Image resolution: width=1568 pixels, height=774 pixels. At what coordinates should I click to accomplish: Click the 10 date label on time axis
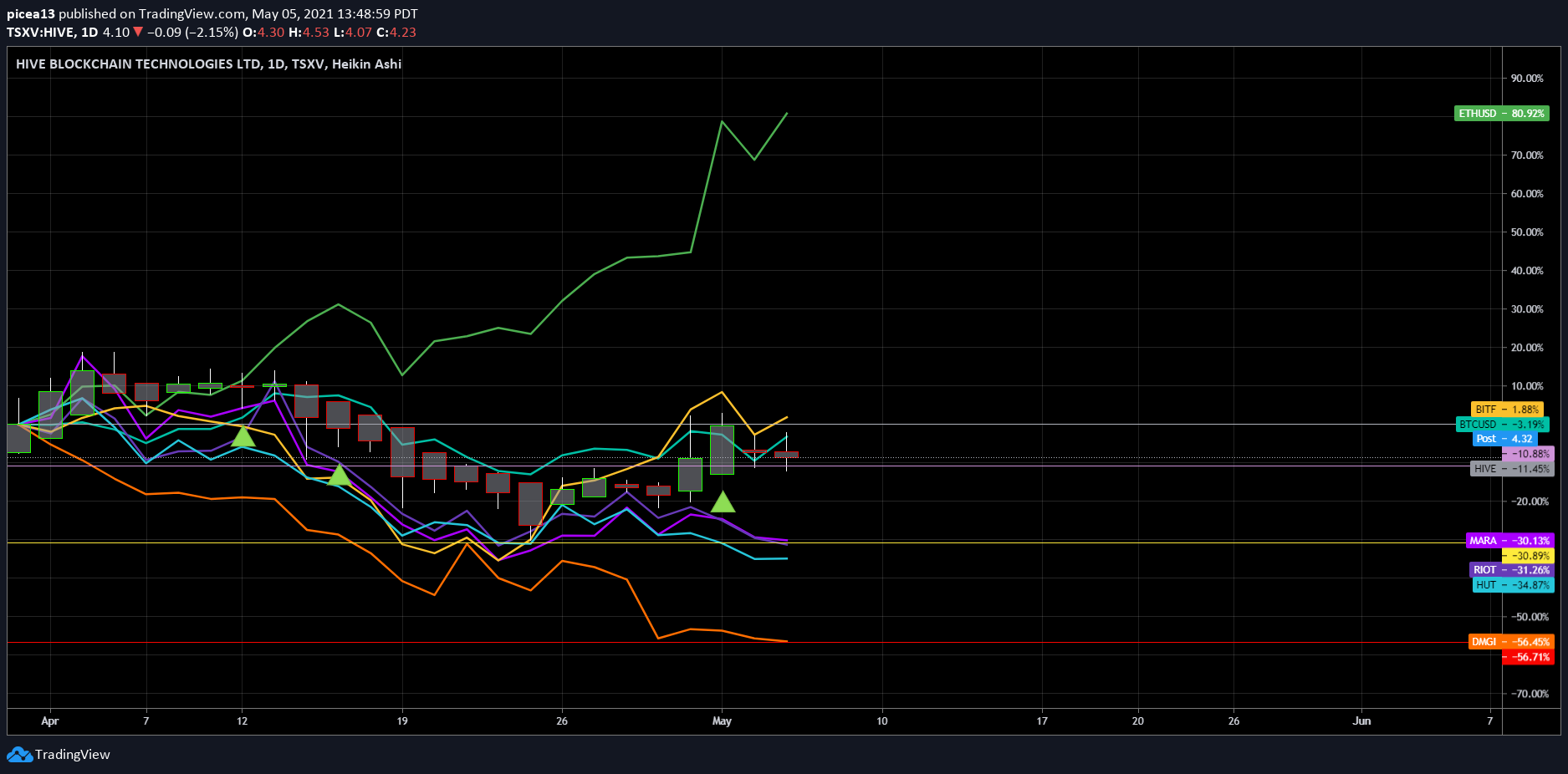click(882, 721)
